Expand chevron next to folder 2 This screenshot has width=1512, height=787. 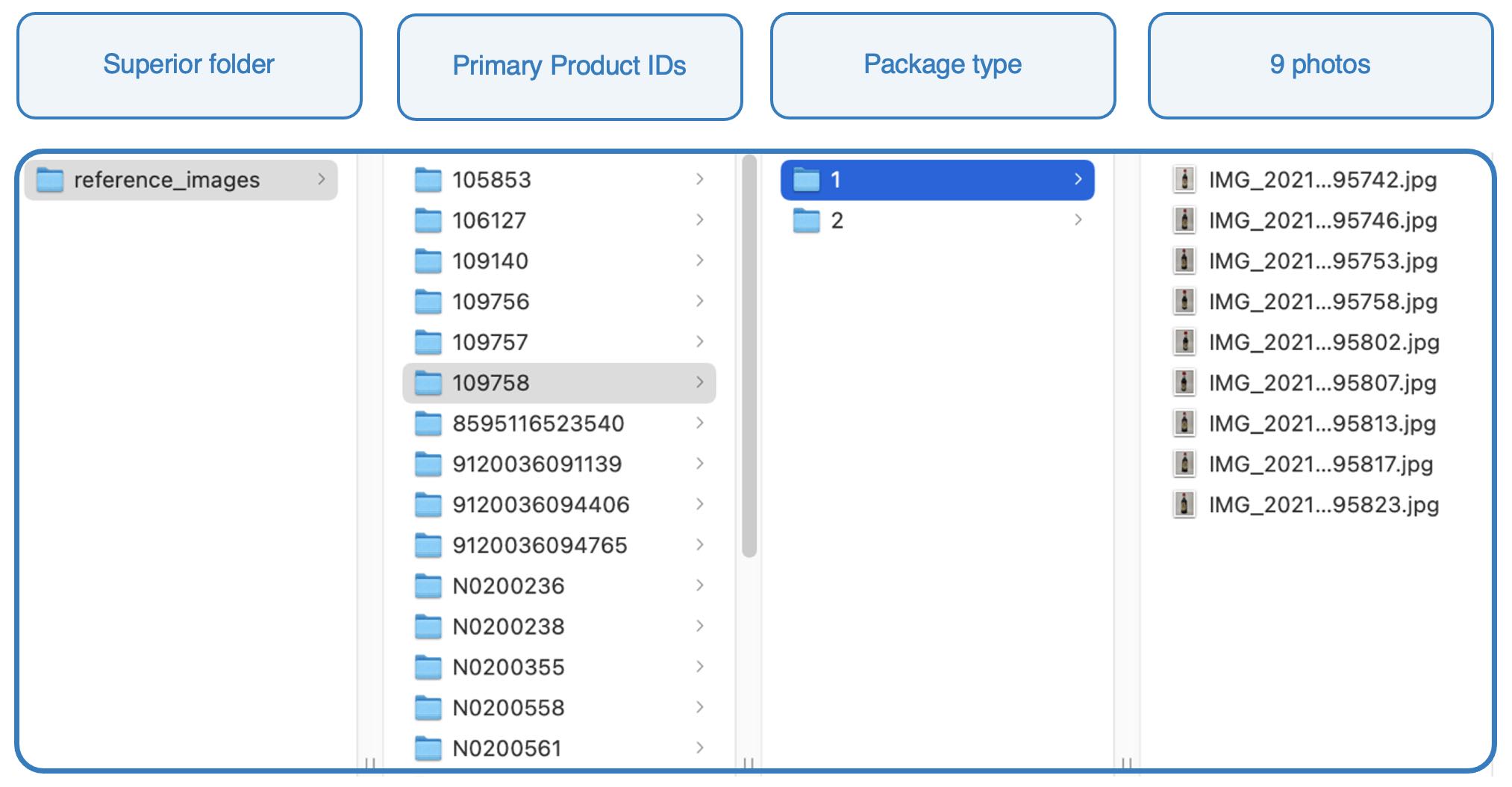point(1078,220)
